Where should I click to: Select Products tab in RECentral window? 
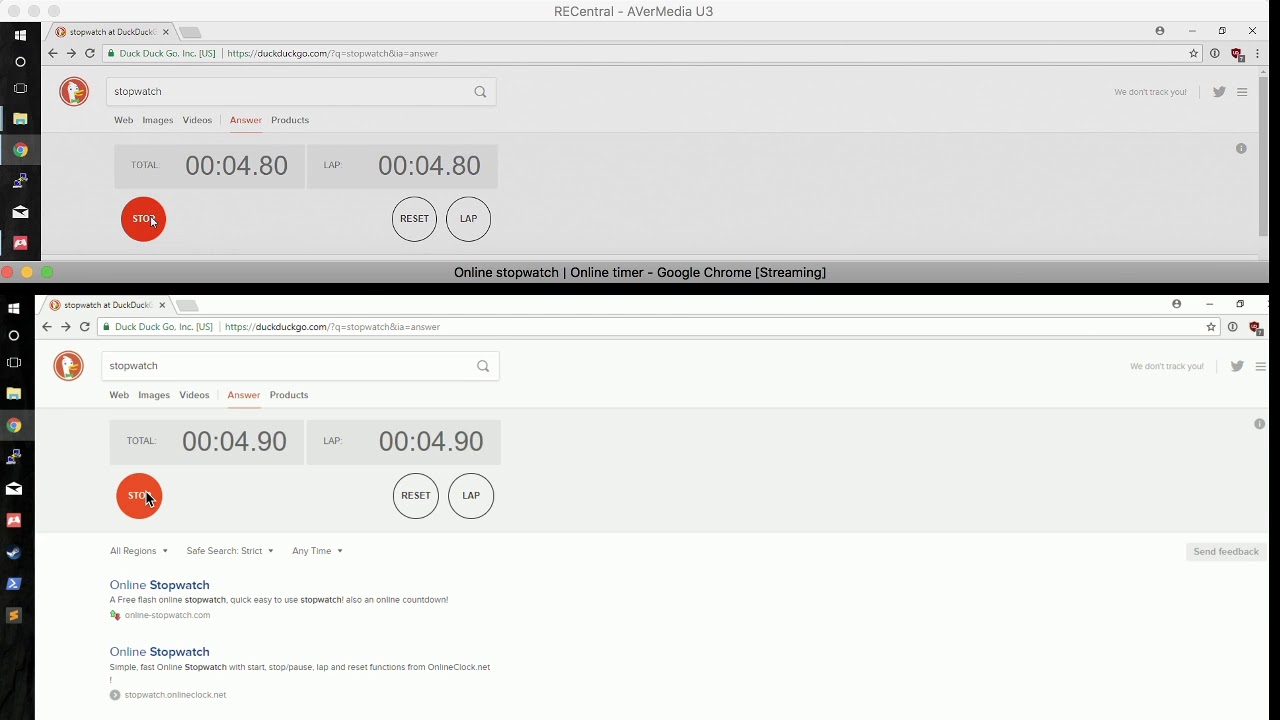coord(290,120)
